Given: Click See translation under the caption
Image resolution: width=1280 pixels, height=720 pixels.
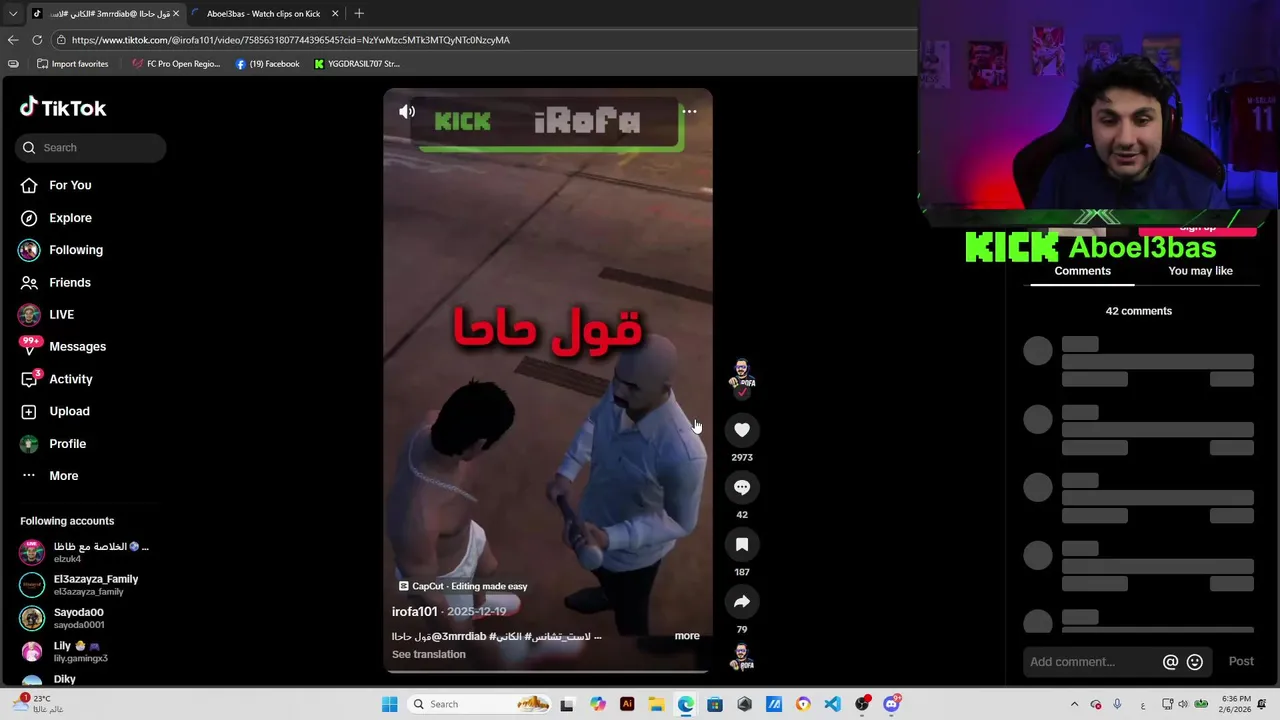Looking at the screenshot, I should pos(428,654).
